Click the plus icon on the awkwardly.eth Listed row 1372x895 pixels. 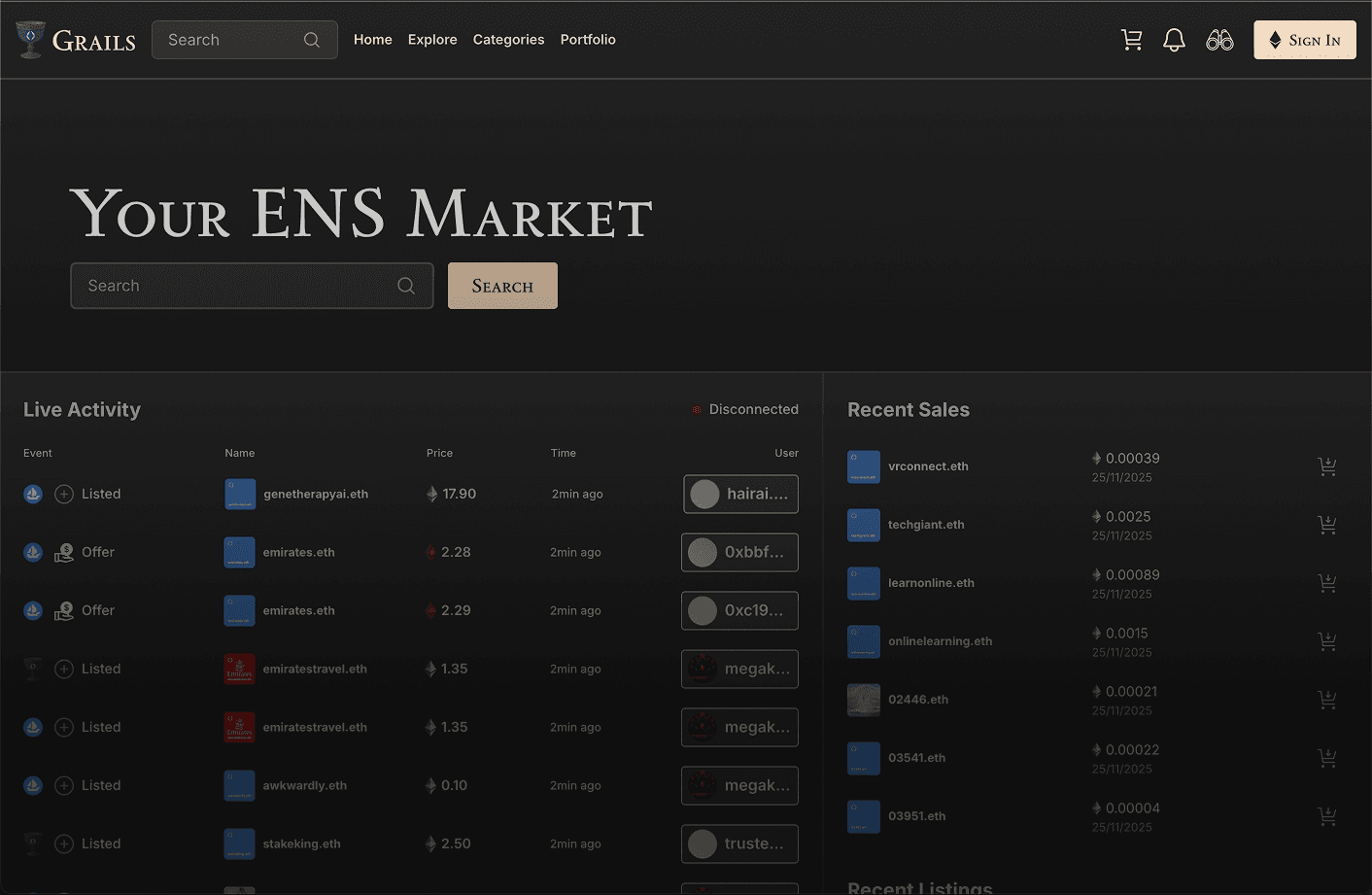pos(64,785)
